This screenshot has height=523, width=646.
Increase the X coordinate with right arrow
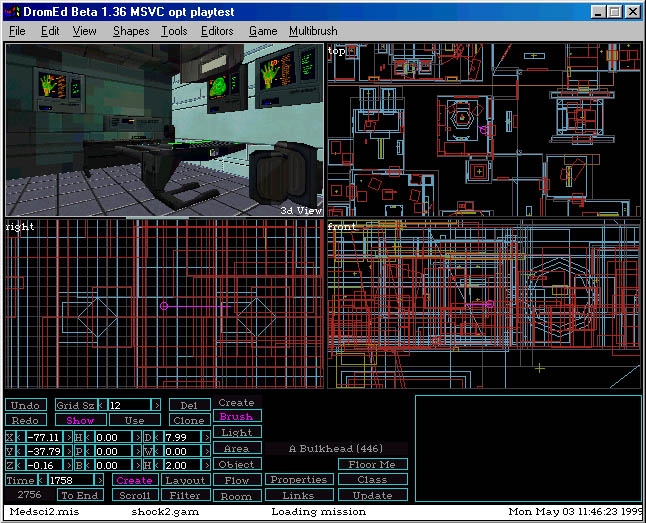click(x=68, y=437)
